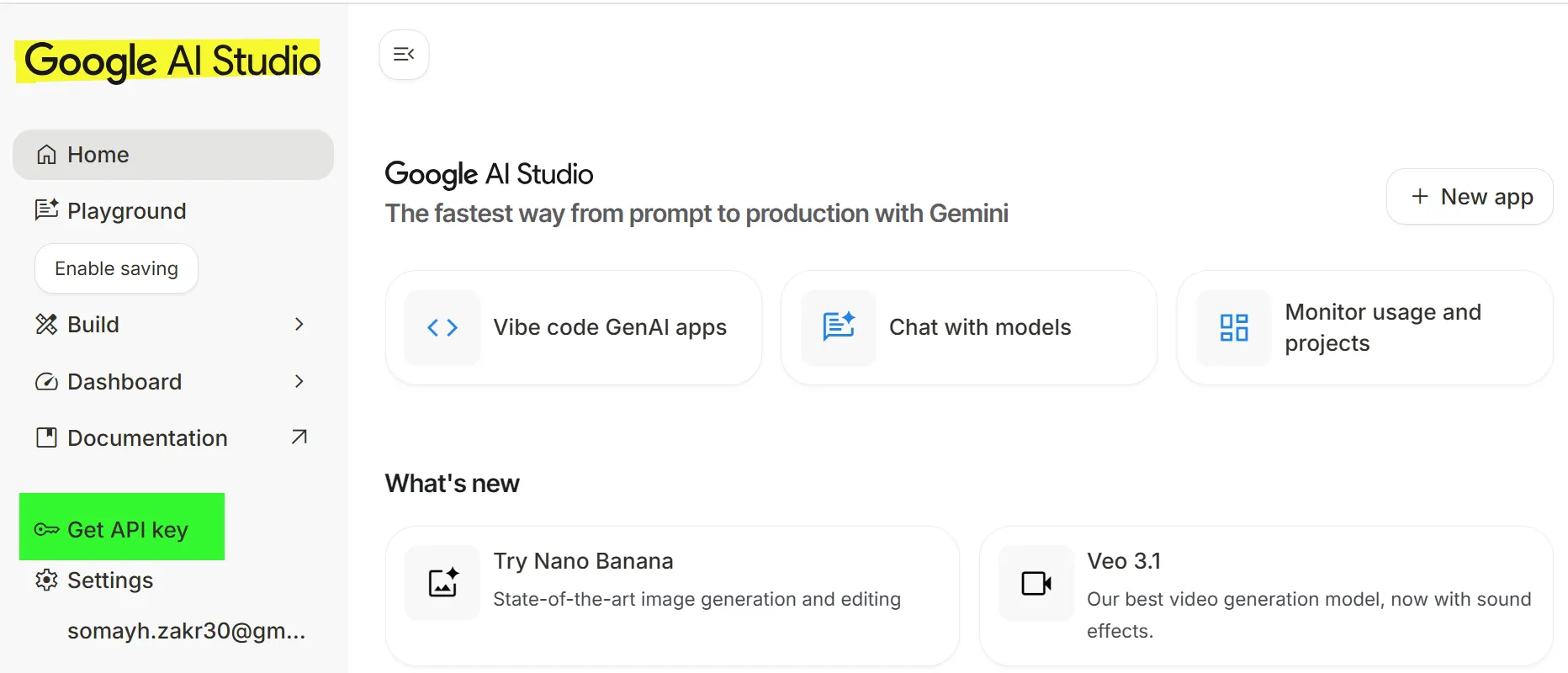Click the Nano Banana image icon
Screen dimensions: 1568x673
tap(442, 583)
